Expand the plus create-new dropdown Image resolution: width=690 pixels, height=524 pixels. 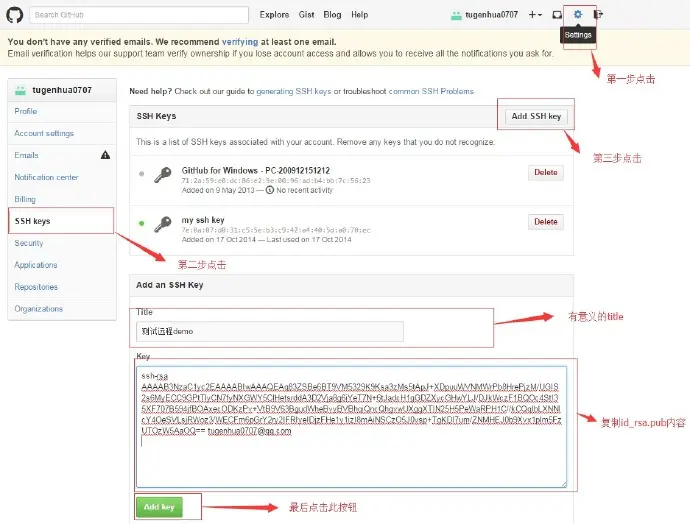click(x=535, y=15)
